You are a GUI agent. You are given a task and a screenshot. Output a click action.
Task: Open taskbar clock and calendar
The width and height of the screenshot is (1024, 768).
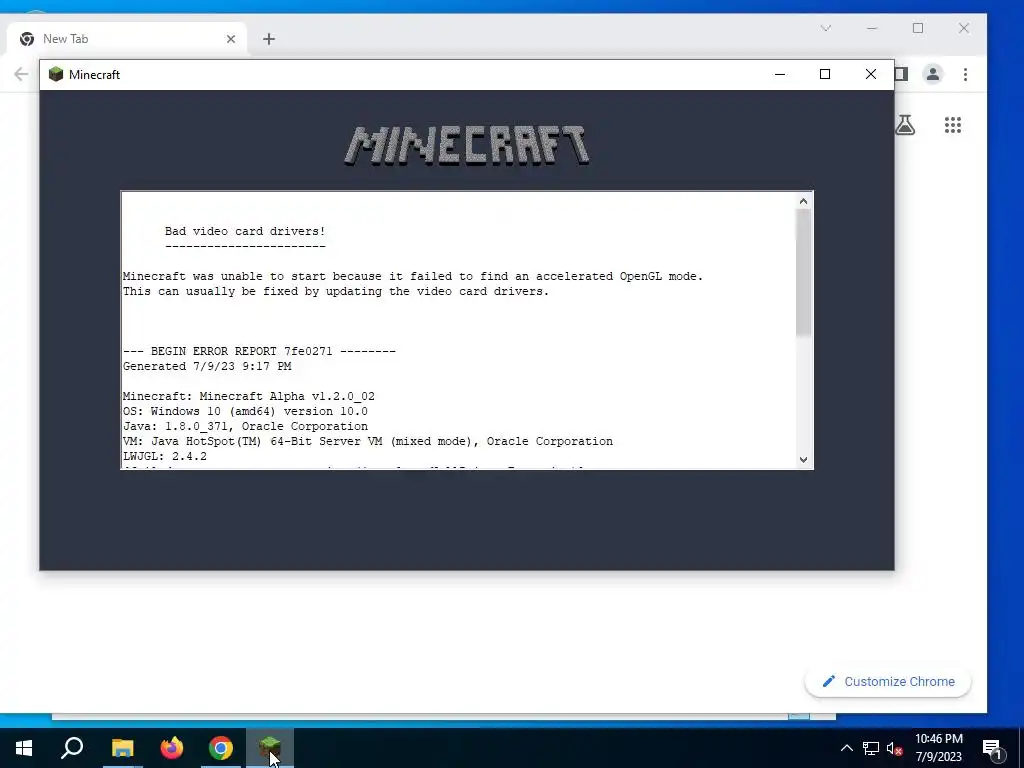938,748
